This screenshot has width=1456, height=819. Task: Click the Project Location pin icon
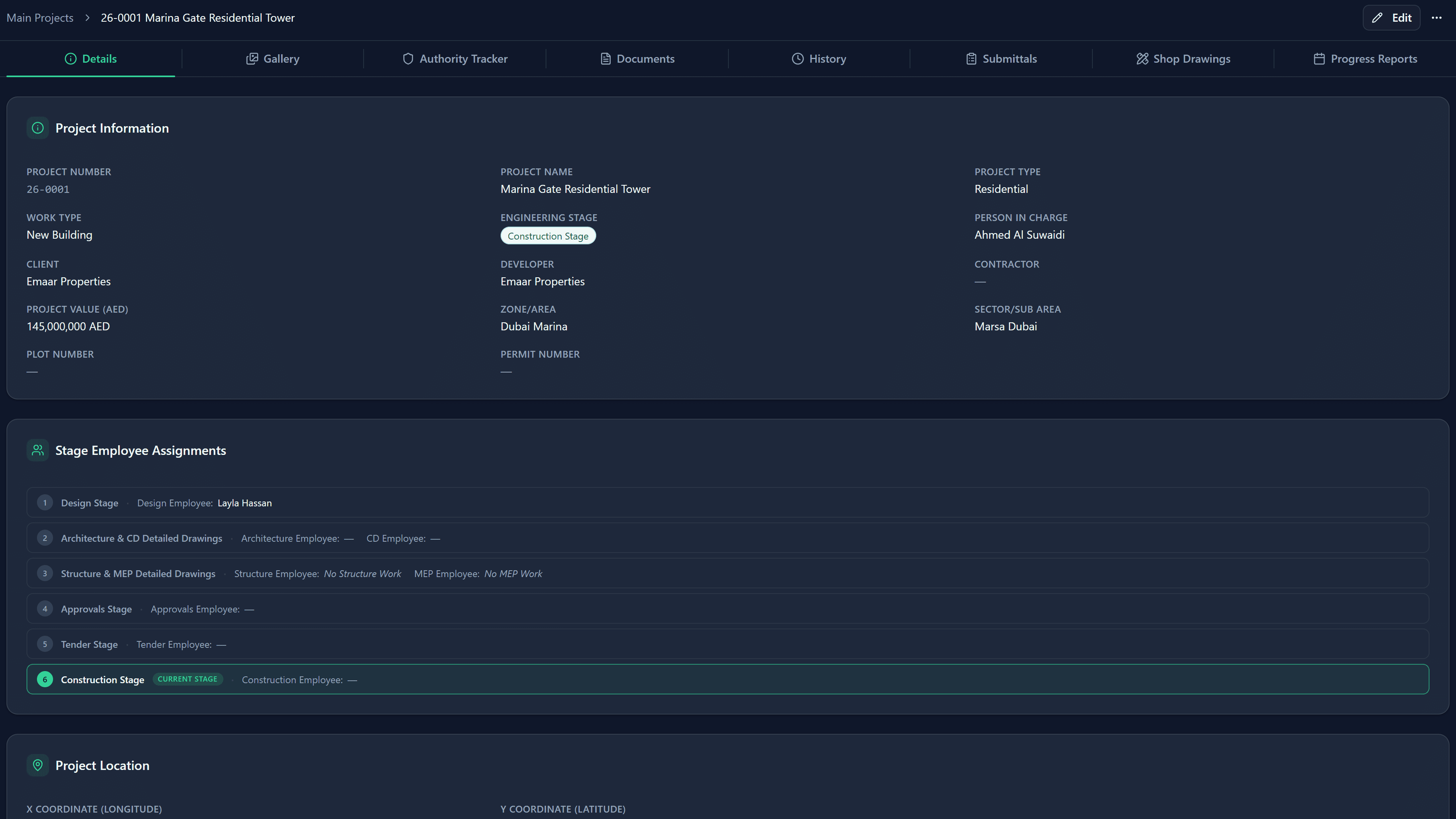(x=38, y=765)
